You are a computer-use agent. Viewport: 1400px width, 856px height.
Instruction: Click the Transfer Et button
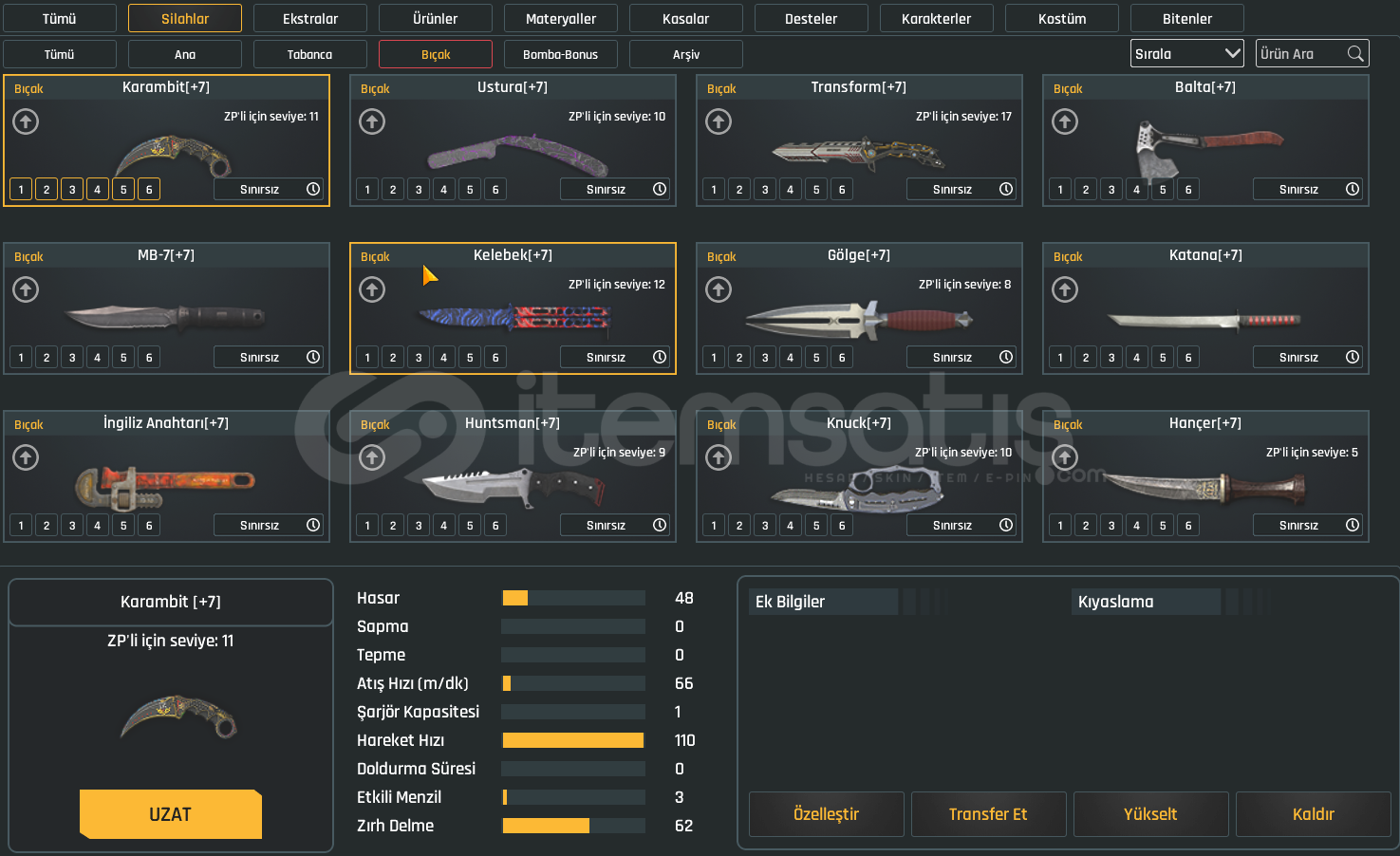(x=988, y=814)
